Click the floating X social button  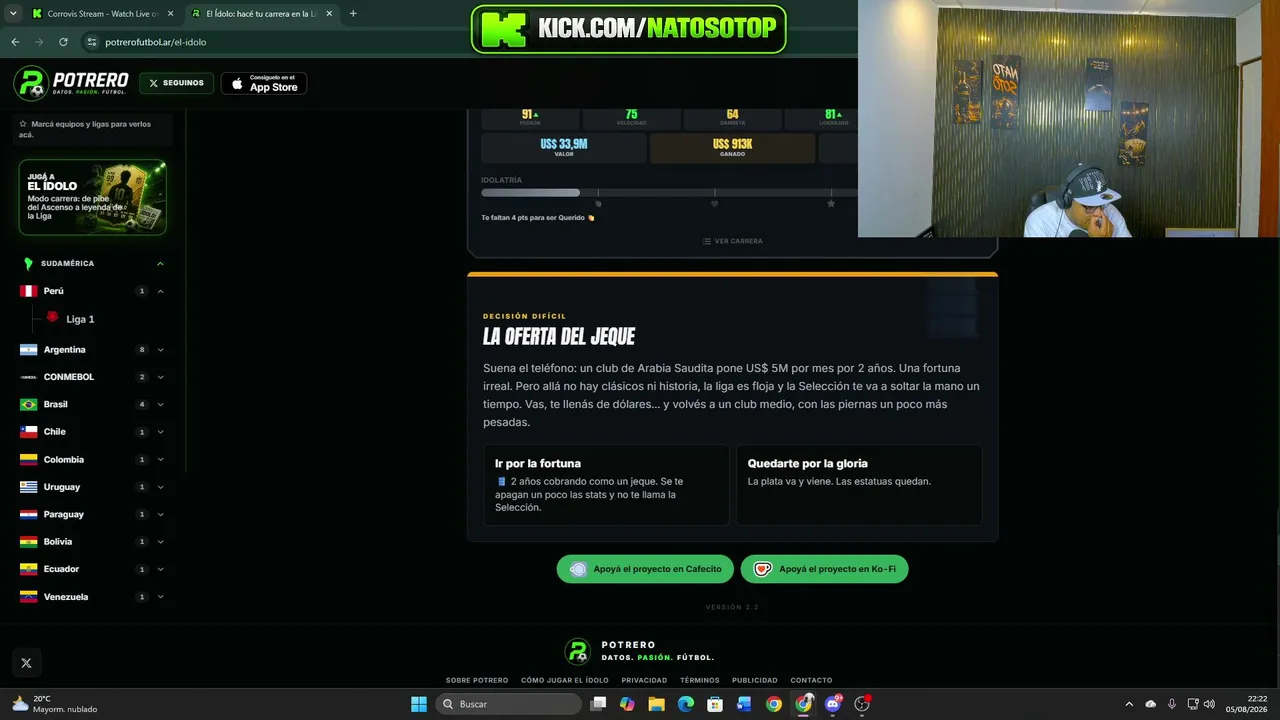point(26,662)
